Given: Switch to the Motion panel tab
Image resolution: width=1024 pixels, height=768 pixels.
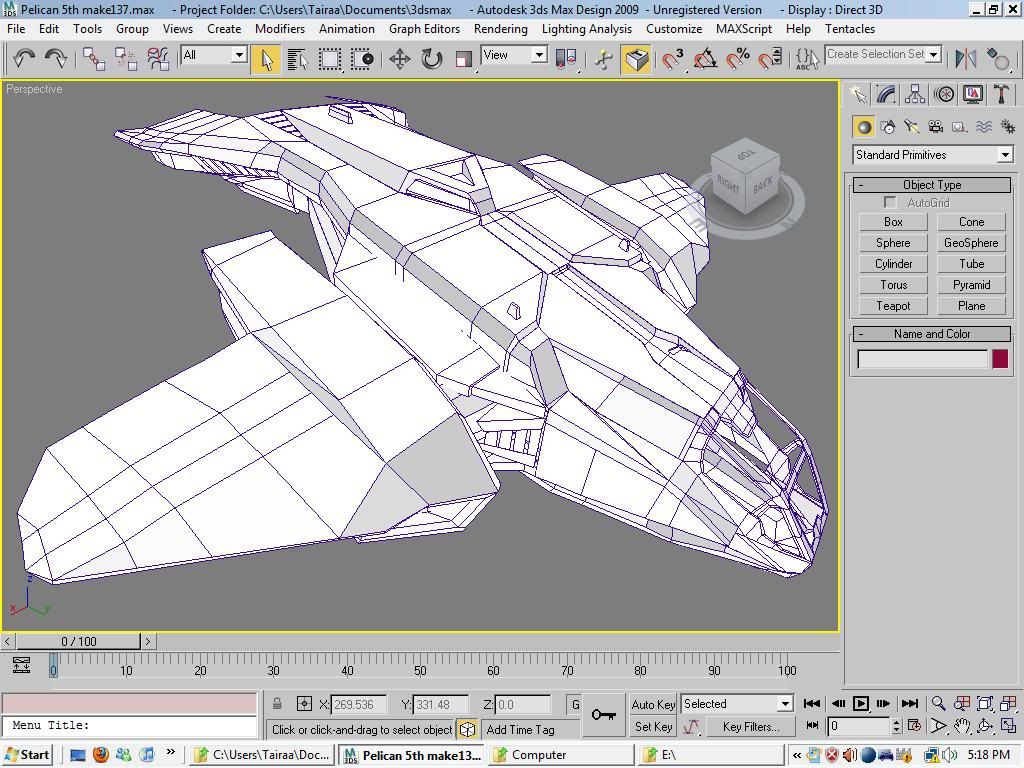Looking at the screenshot, I should 944,95.
